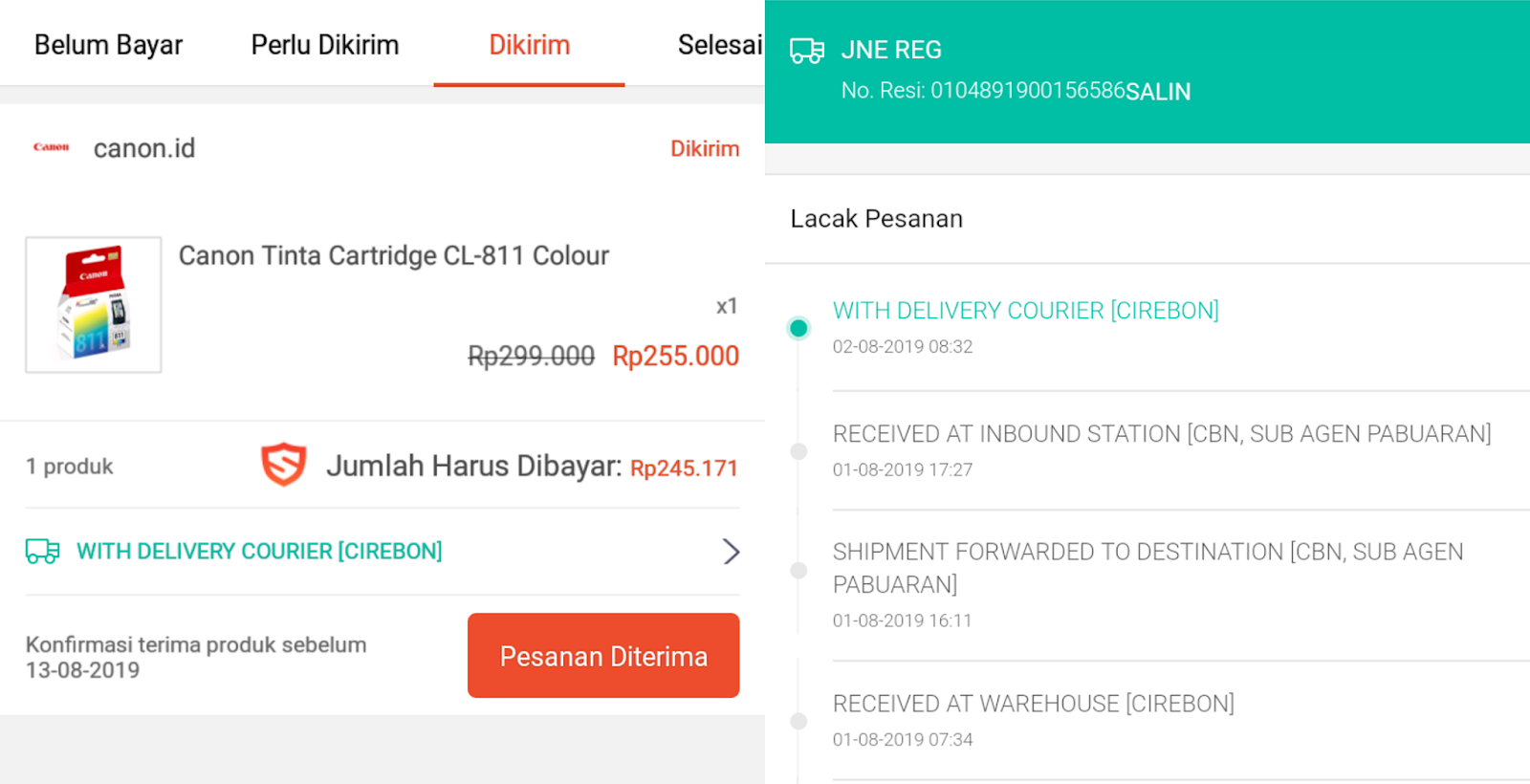Open the Perlu Dikirim tab
Screen dimensions: 1530x784
[x=323, y=44]
